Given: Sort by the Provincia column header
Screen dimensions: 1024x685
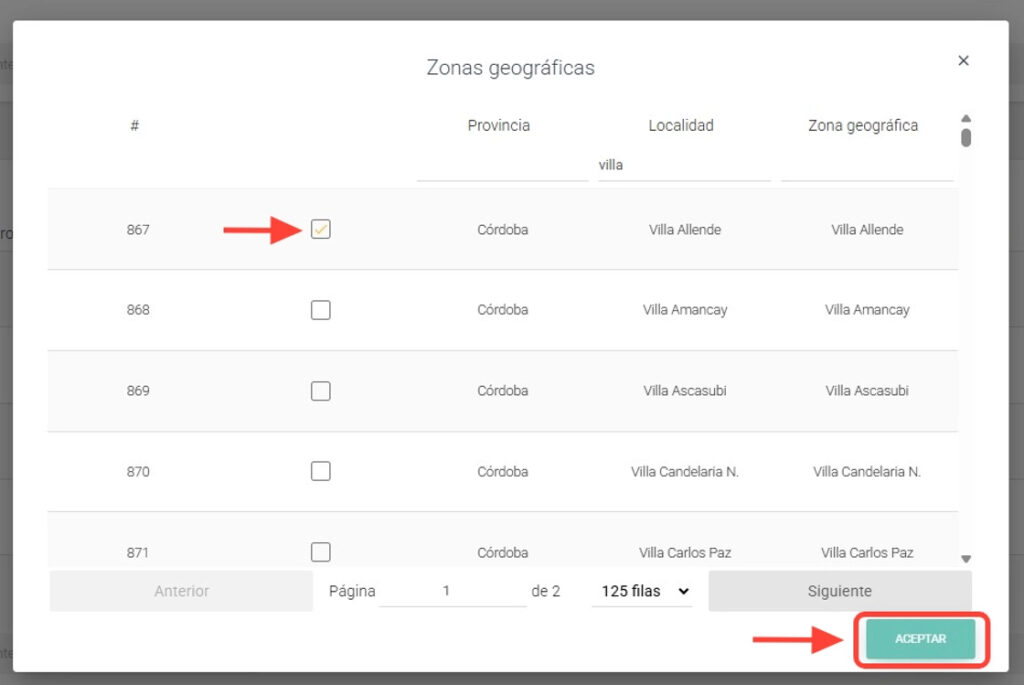Looking at the screenshot, I should pyautogui.click(x=498, y=126).
